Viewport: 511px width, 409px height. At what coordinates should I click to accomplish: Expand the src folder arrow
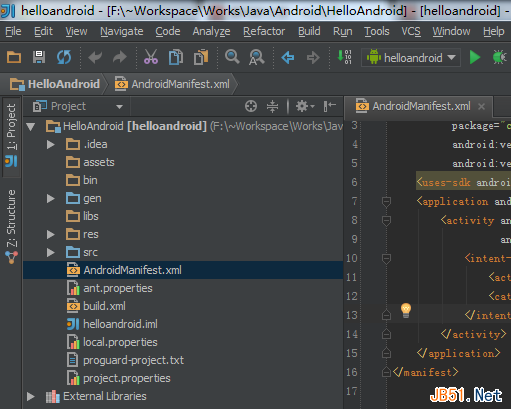pyautogui.click(x=51, y=252)
